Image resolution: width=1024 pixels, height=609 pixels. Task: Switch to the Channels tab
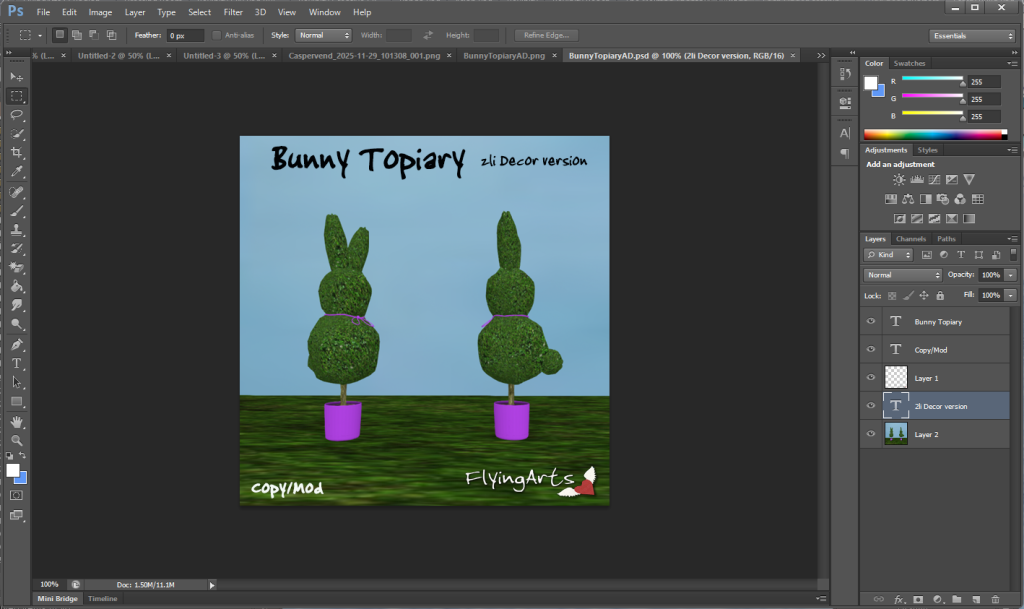[x=910, y=239]
